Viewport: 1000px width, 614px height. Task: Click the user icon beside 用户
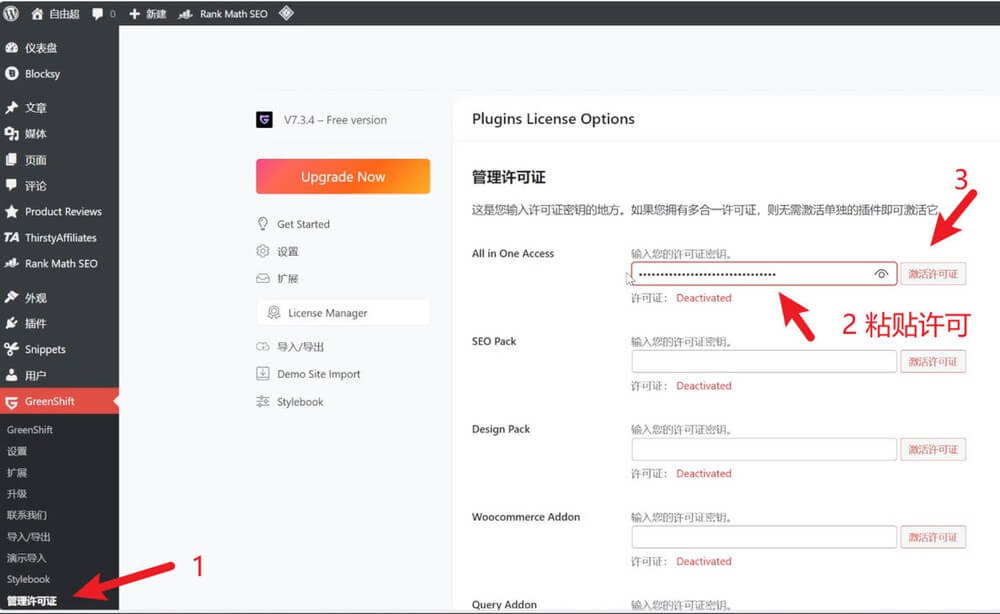11,375
